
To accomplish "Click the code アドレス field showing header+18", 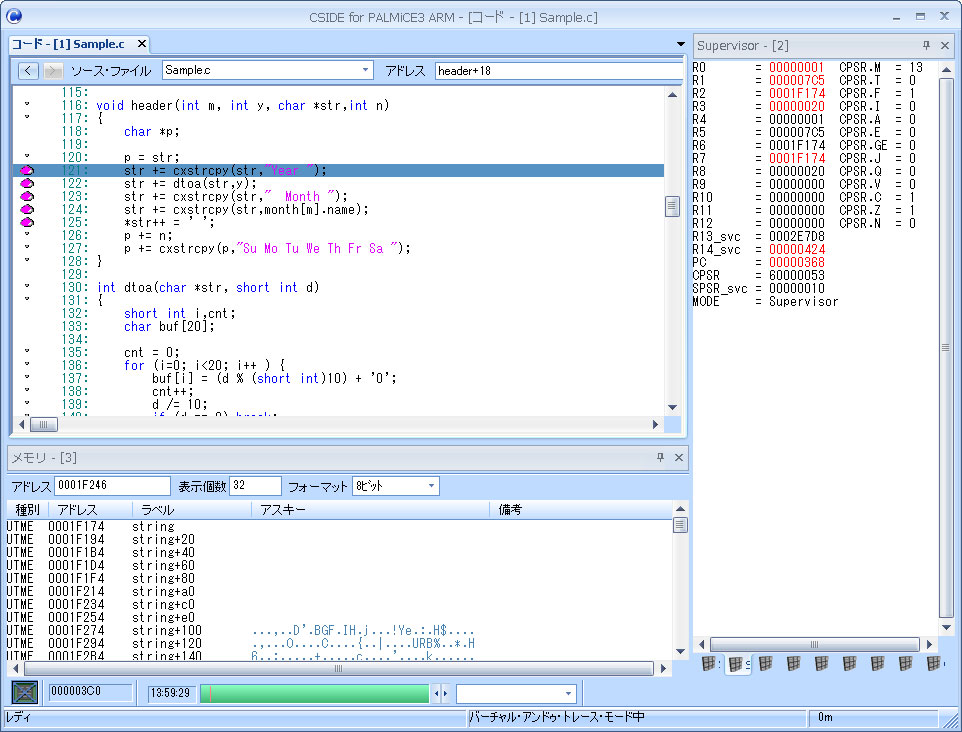I will tap(558, 71).
